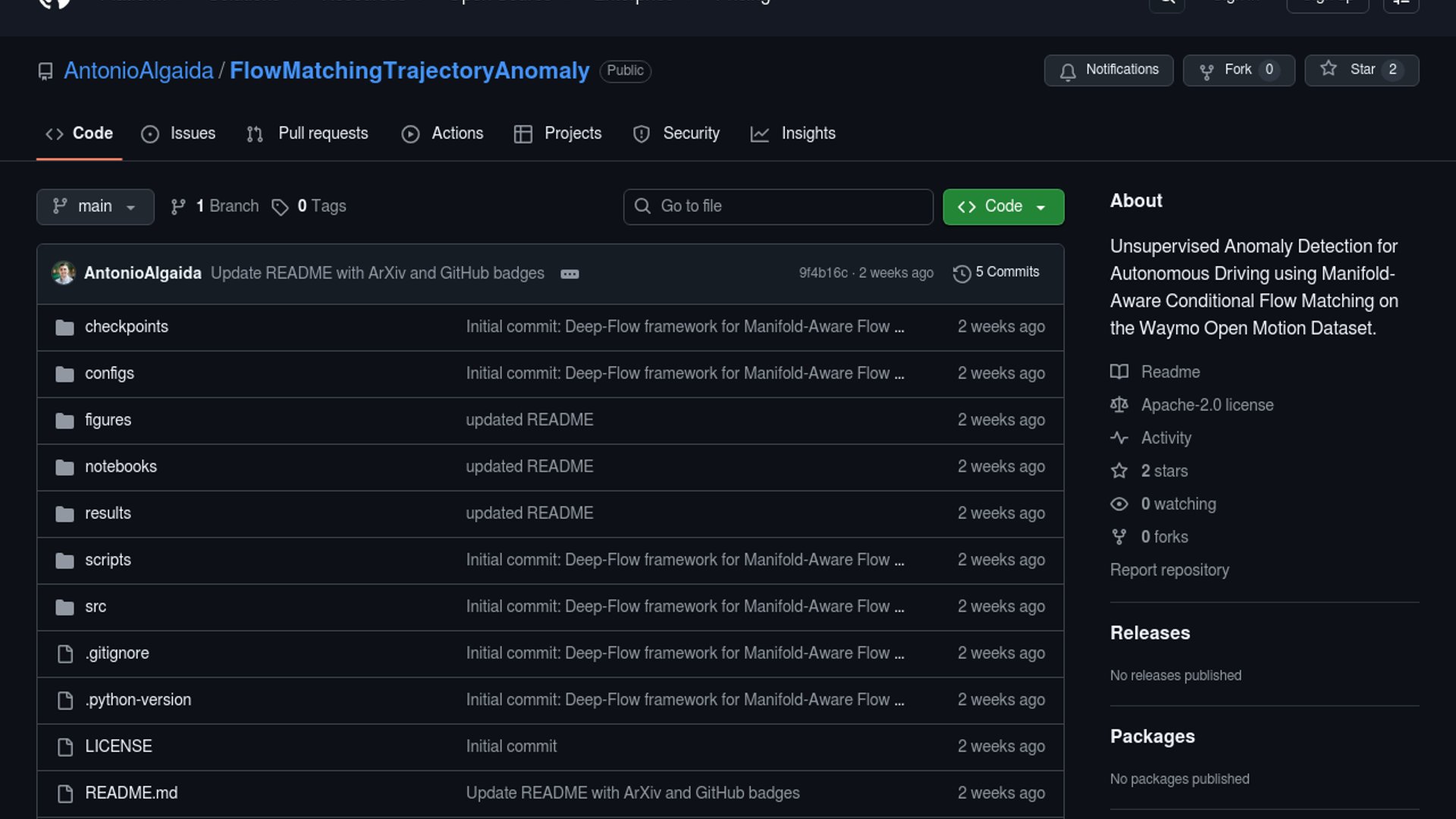Image resolution: width=1456 pixels, height=819 pixels.
Task: Open the Security tab
Action: tap(676, 133)
